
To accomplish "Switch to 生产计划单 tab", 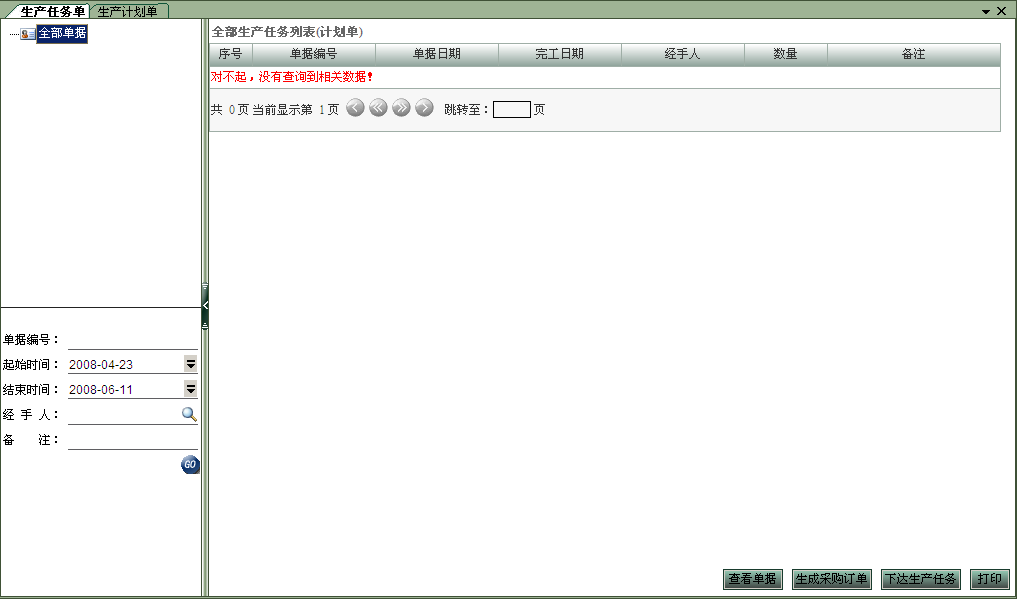I will tap(128, 12).
